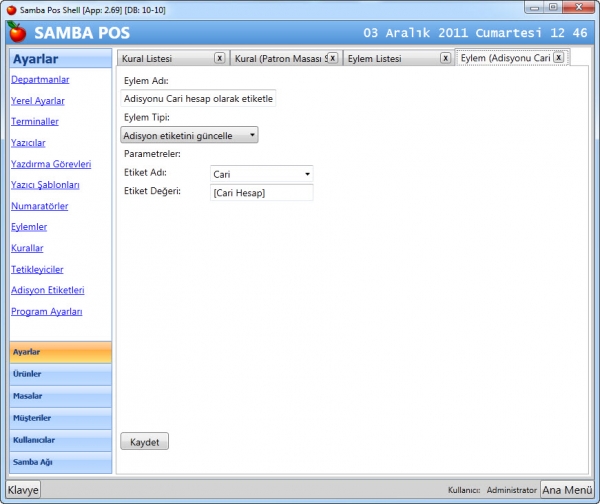Viewport: 600px width, 504px height.
Task: Open the Etiket Adı Cari dropdown
Action: 262,174
